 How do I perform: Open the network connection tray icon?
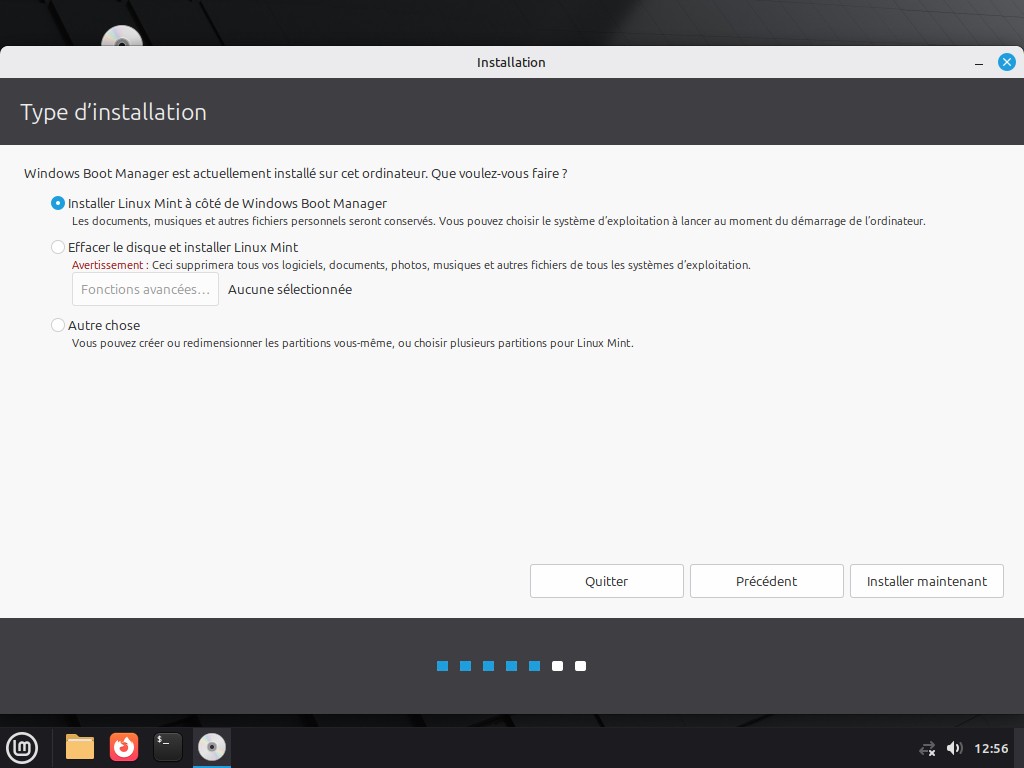click(927, 748)
